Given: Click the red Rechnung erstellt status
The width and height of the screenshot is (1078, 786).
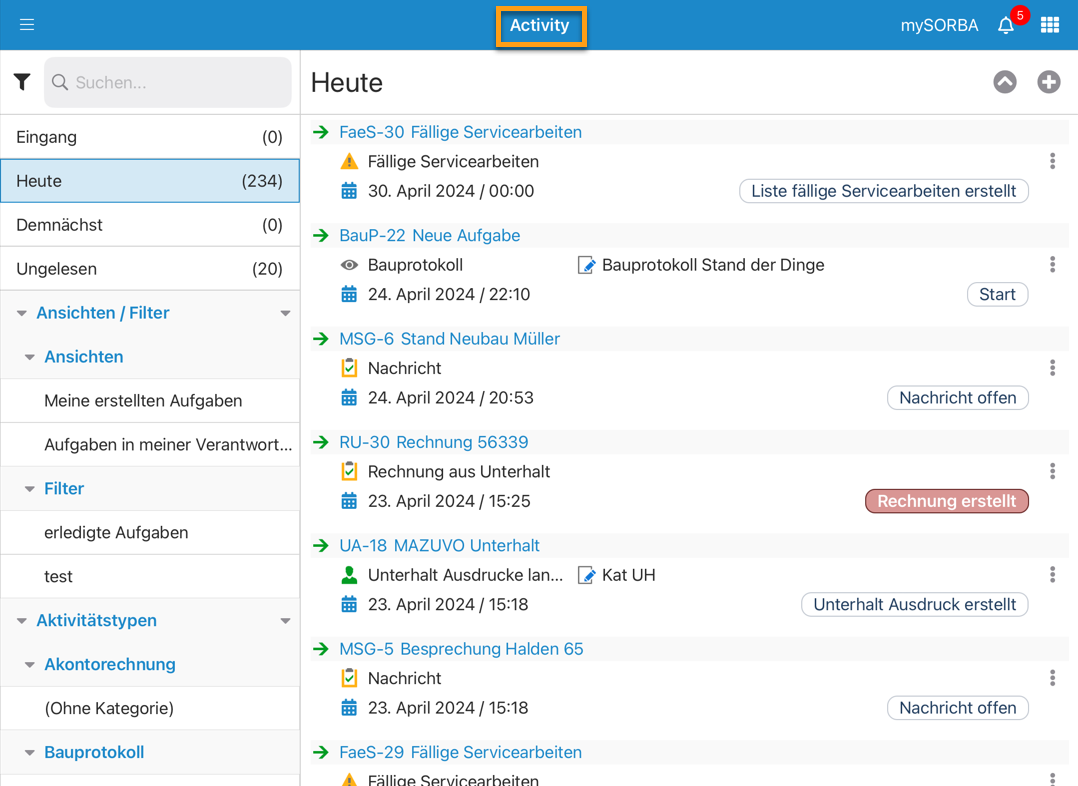Looking at the screenshot, I should [x=946, y=501].
